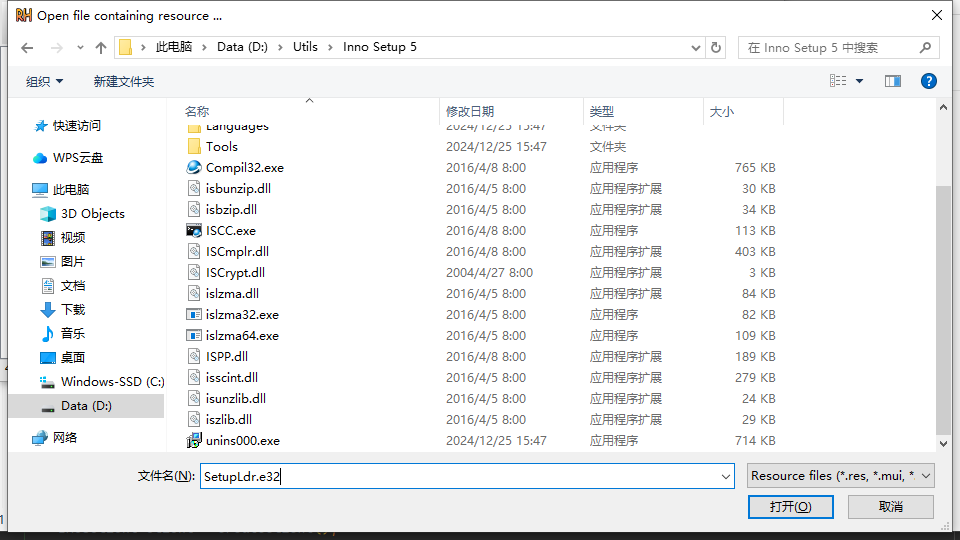Viewport: 960px width, 540px height.
Task: Toggle the preview pane icon
Action: point(893,81)
